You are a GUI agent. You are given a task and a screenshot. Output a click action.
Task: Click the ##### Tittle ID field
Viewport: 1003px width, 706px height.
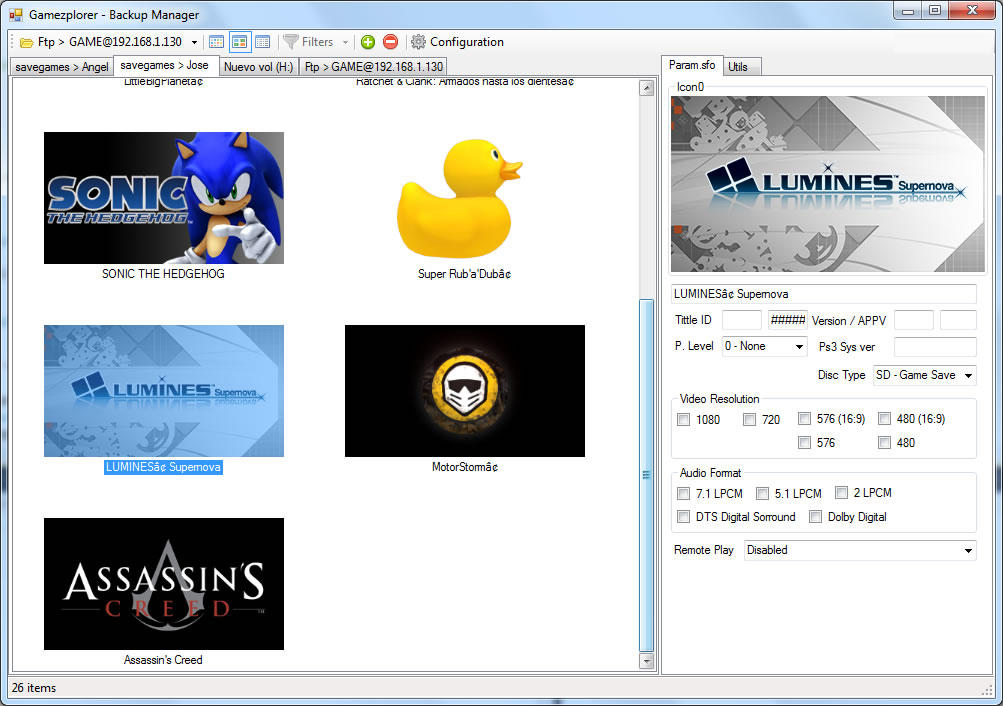coord(787,320)
